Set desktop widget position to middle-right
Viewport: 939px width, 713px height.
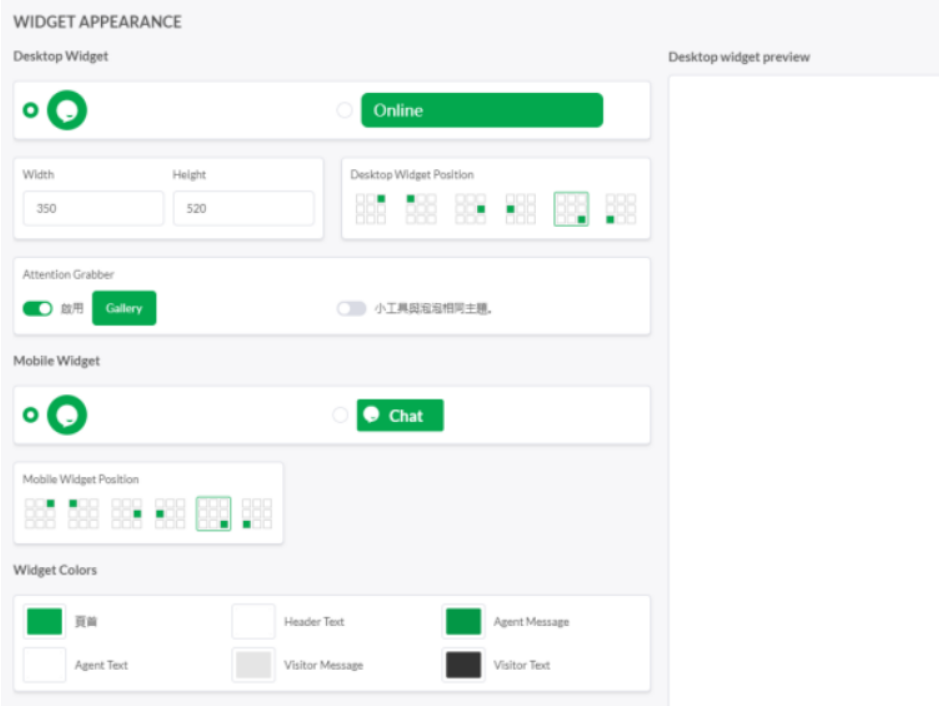tap(470, 209)
